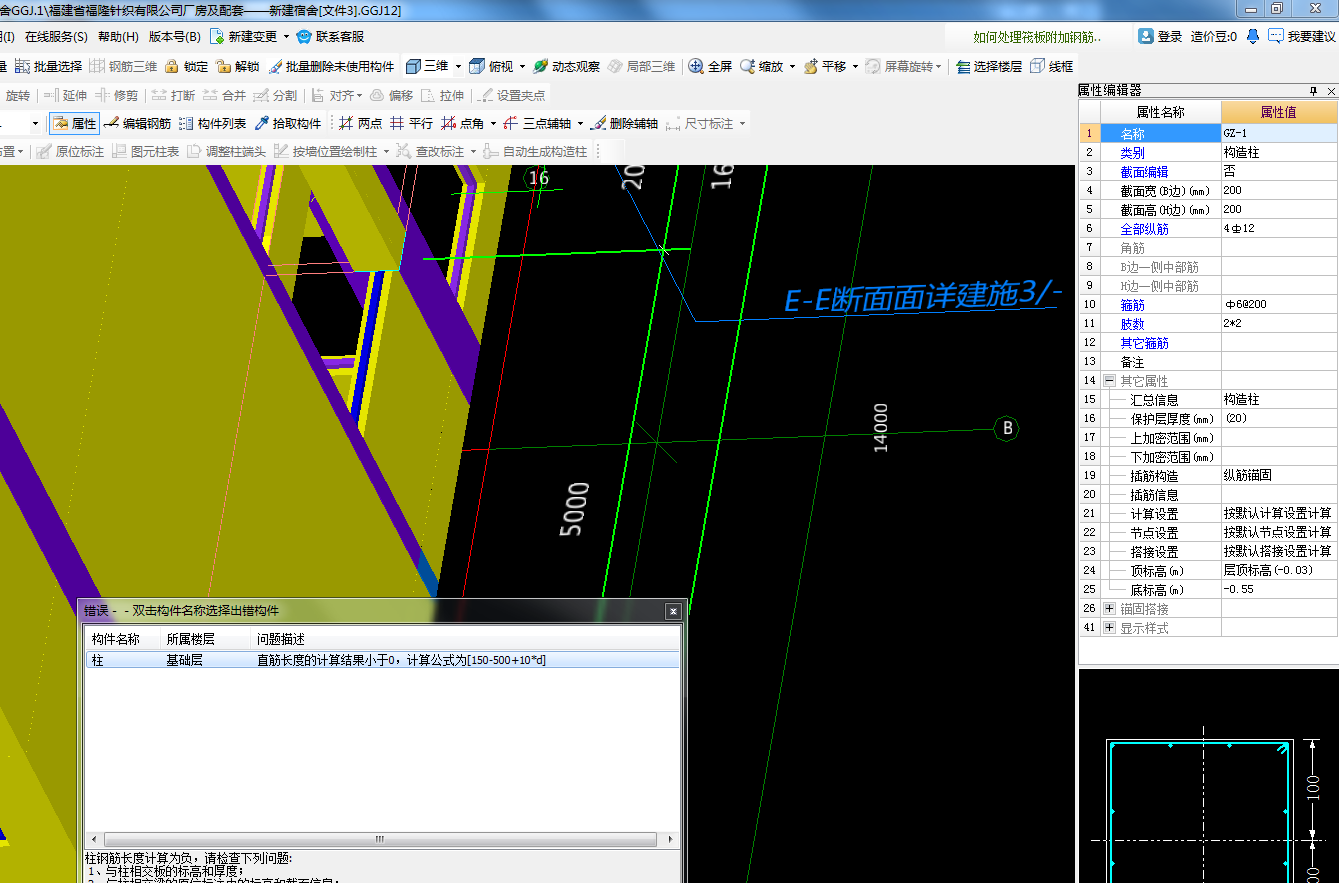Click the axis label B marker
This screenshot has width=1339, height=883.
1007,428
